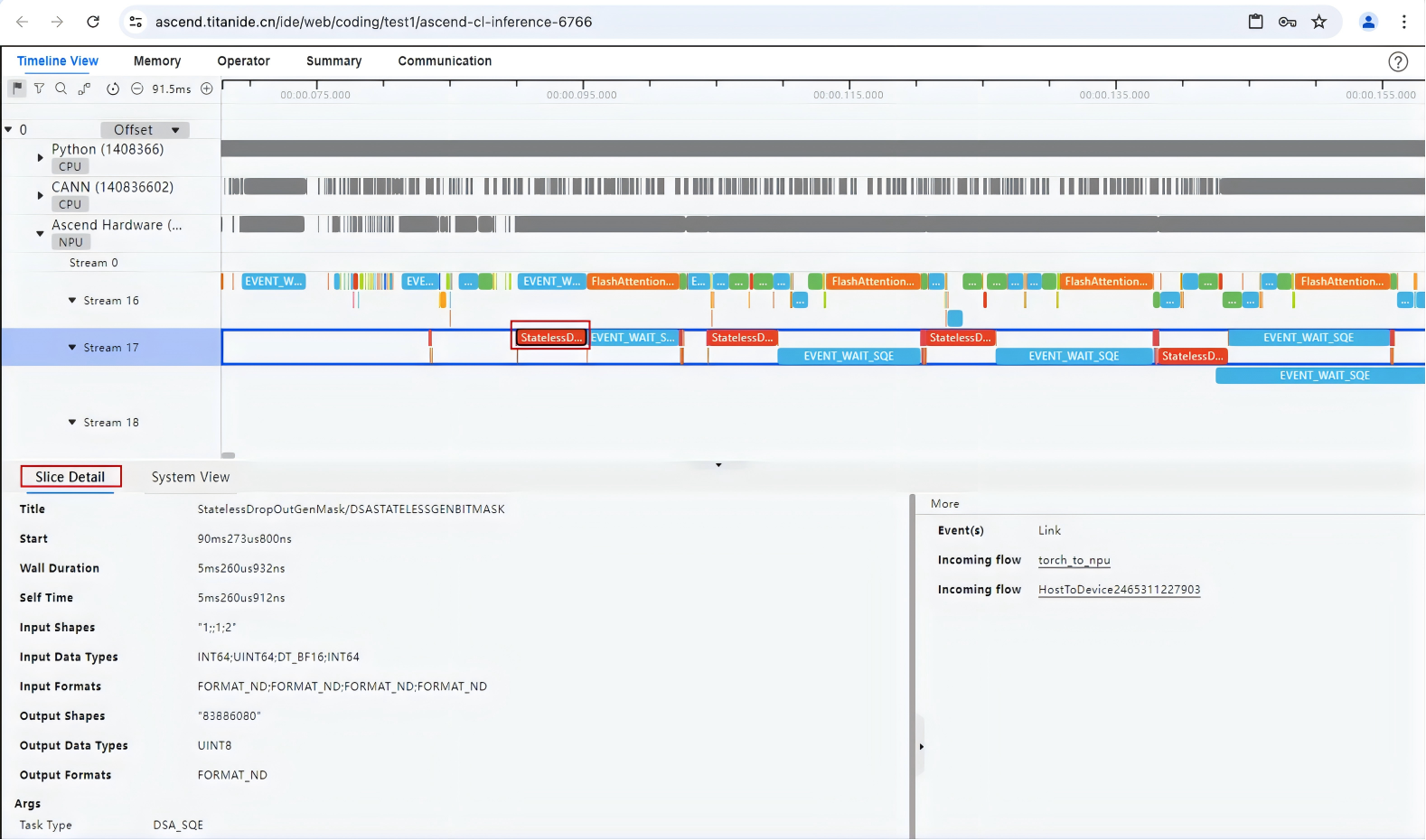
Task: Expand the CANN (140836602) process row
Action: [40, 195]
